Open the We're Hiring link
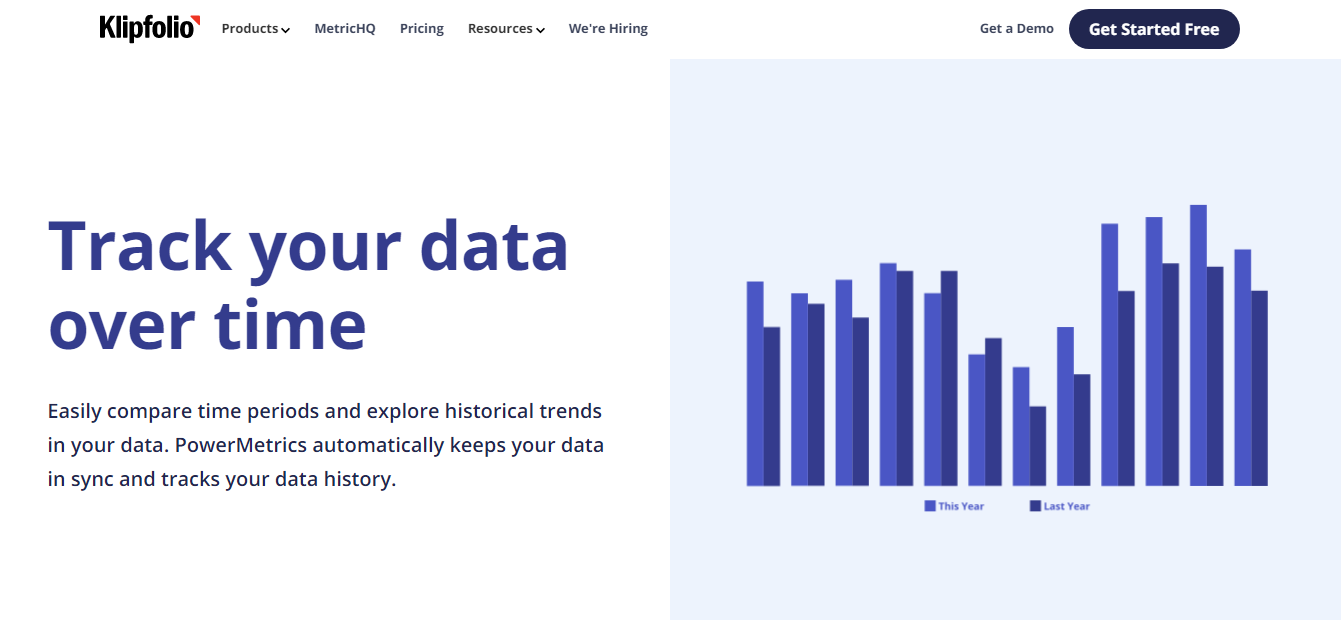This screenshot has width=1341, height=620. (608, 29)
